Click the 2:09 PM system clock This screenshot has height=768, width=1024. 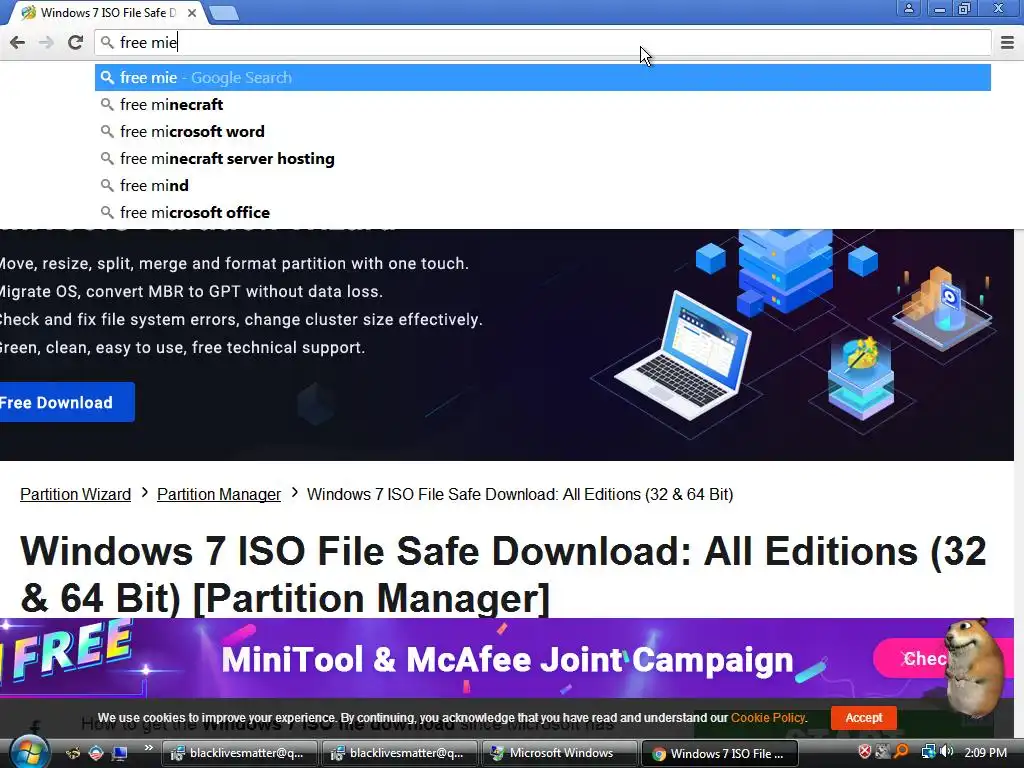tap(985, 753)
